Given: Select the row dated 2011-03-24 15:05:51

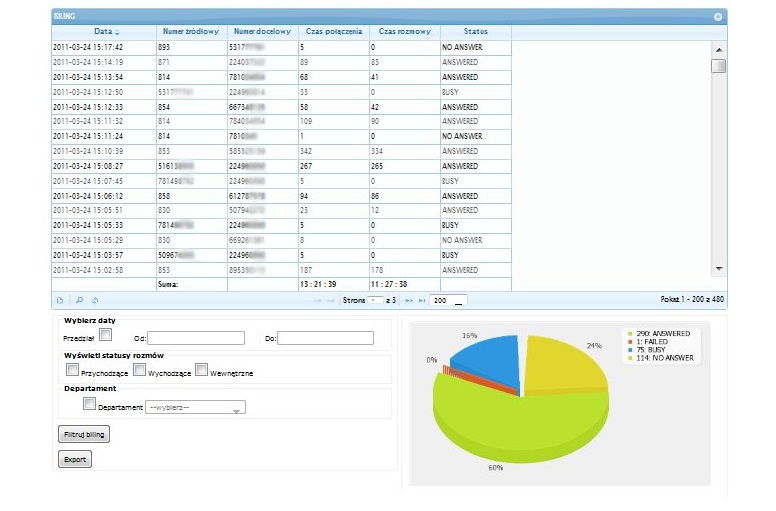Looking at the screenshot, I should (281, 210).
